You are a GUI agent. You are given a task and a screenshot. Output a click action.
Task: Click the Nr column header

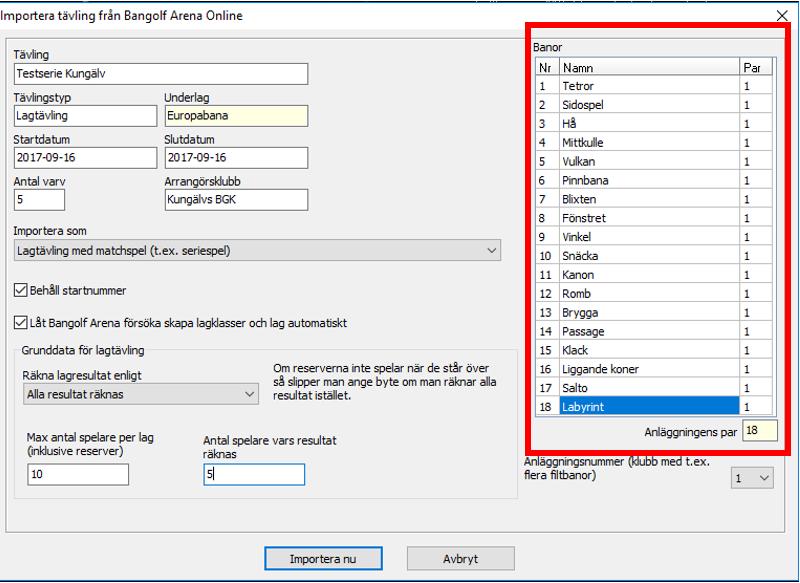tap(547, 67)
